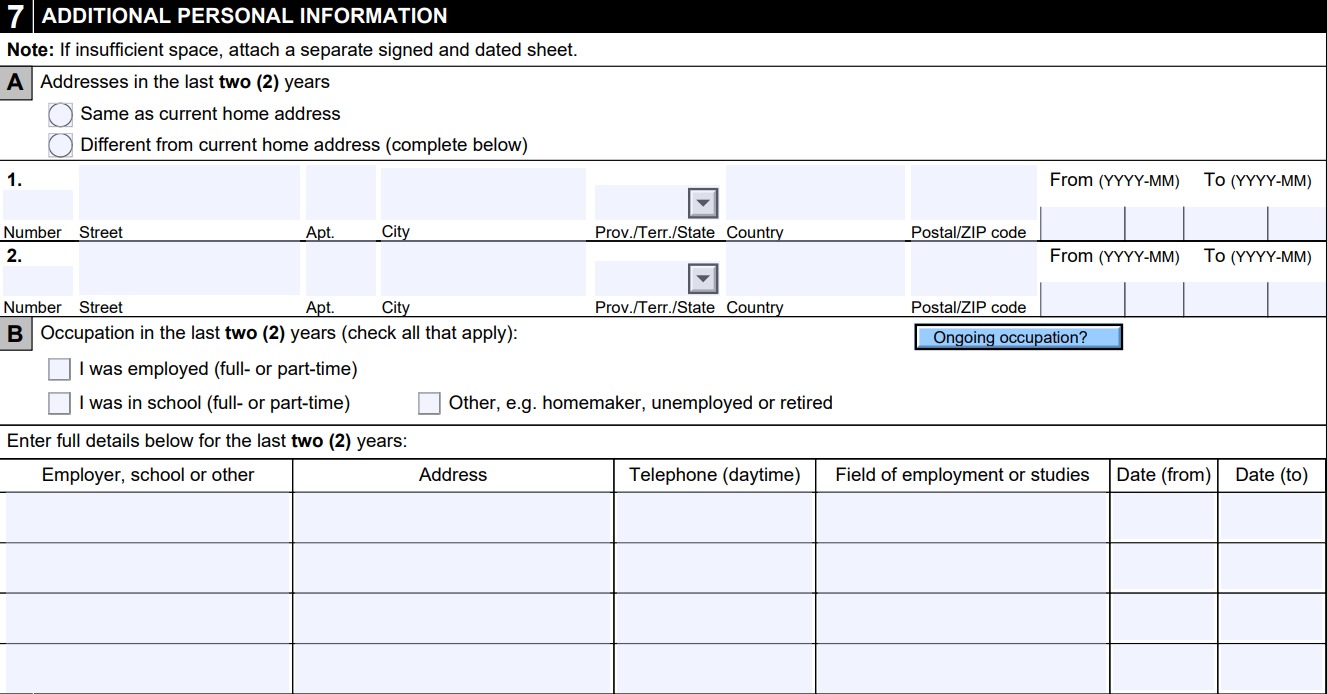Click Street field of address 1

[x=189, y=193]
